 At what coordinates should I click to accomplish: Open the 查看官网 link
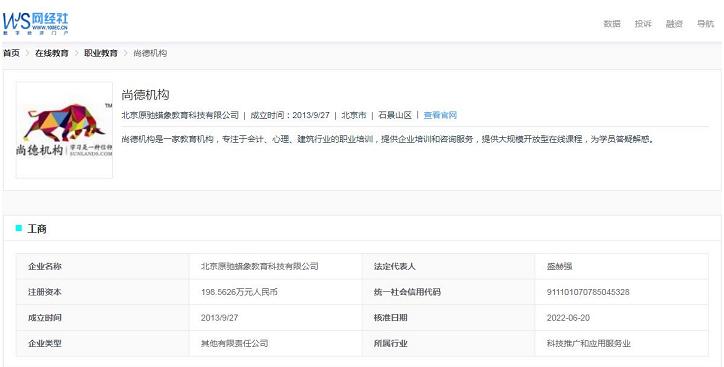pos(440,115)
